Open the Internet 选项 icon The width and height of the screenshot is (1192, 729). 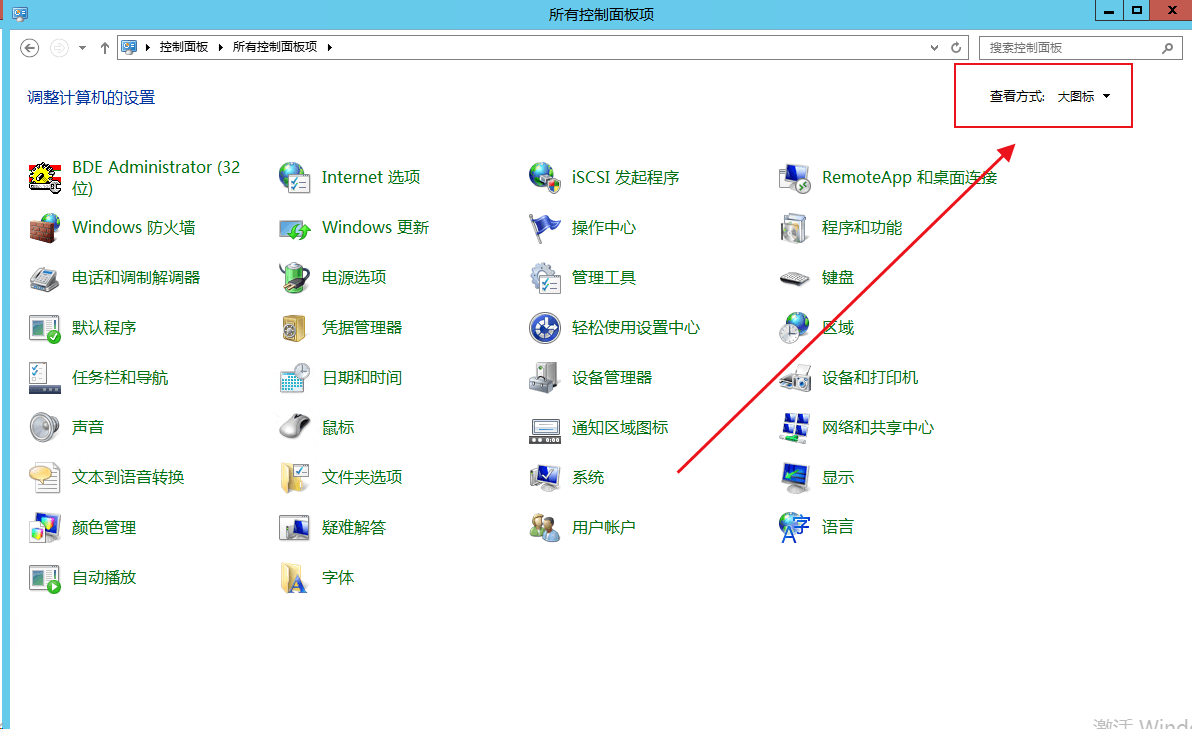294,177
